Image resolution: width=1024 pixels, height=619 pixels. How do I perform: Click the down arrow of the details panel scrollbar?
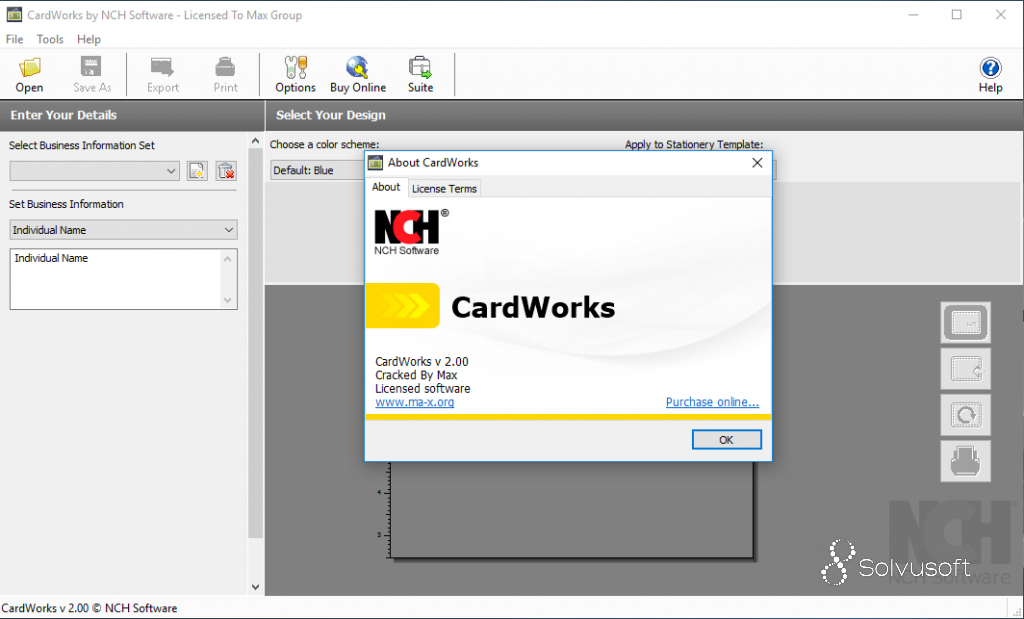click(x=255, y=586)
